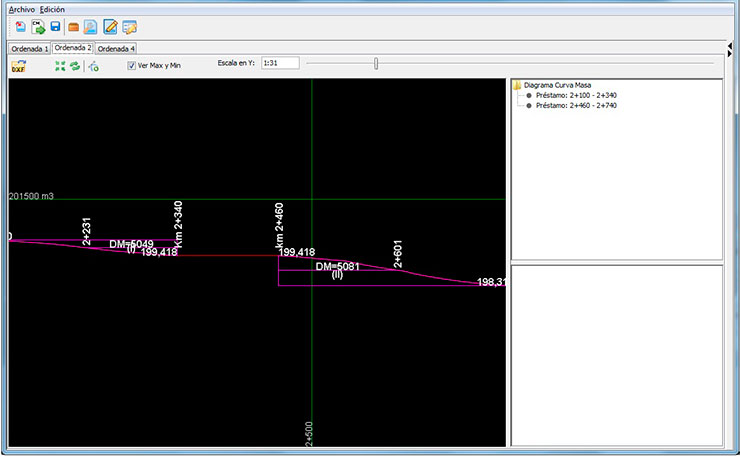Image resolution: width=740 pixels, height=457 pixels.
Task: Click the DM=5081 label in diagram
Action: pyautogui.click(x=337, y=266)
